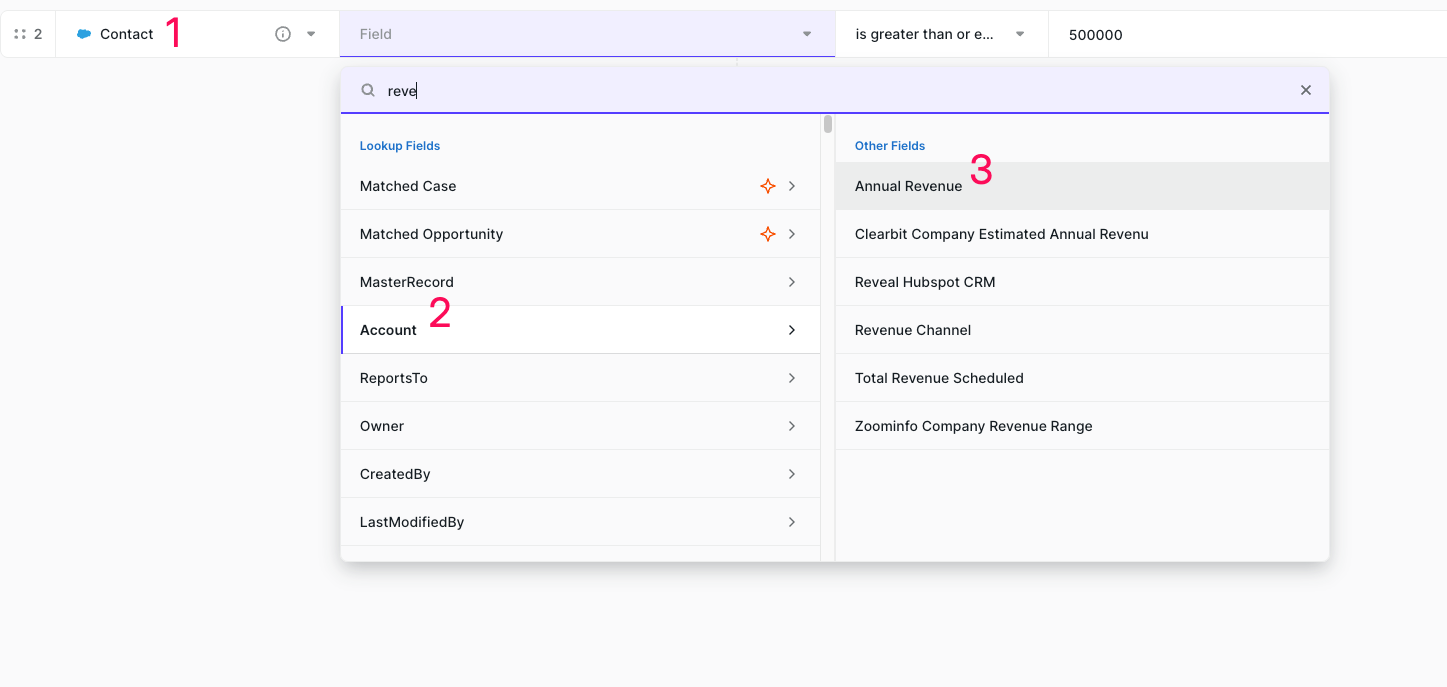Open the 'is greater than or e...' operator dropdown
1447x687 pixels.
1019,34
